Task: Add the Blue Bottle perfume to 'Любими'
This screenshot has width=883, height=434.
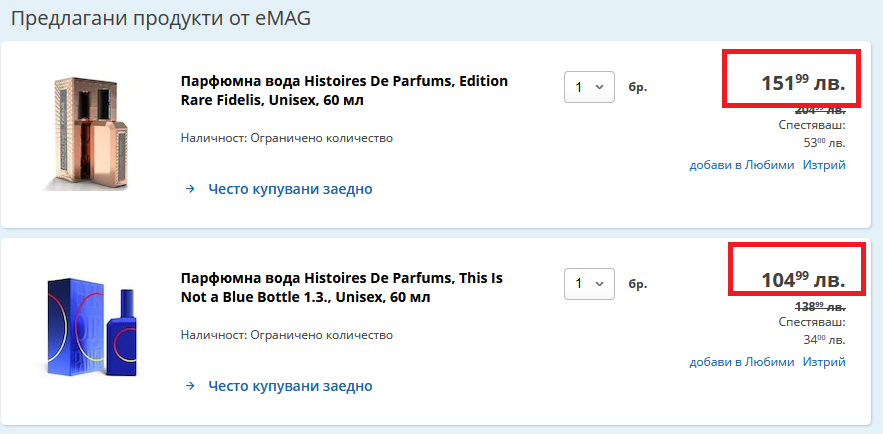Action: [741, 362]
